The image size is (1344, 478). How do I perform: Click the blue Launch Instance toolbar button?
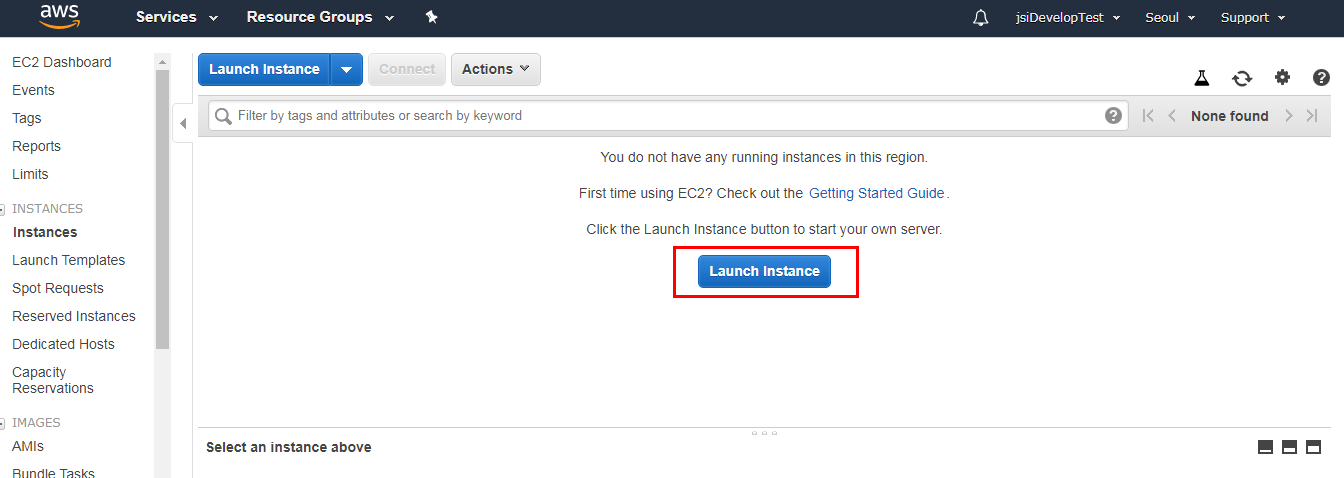click(264, 69)
